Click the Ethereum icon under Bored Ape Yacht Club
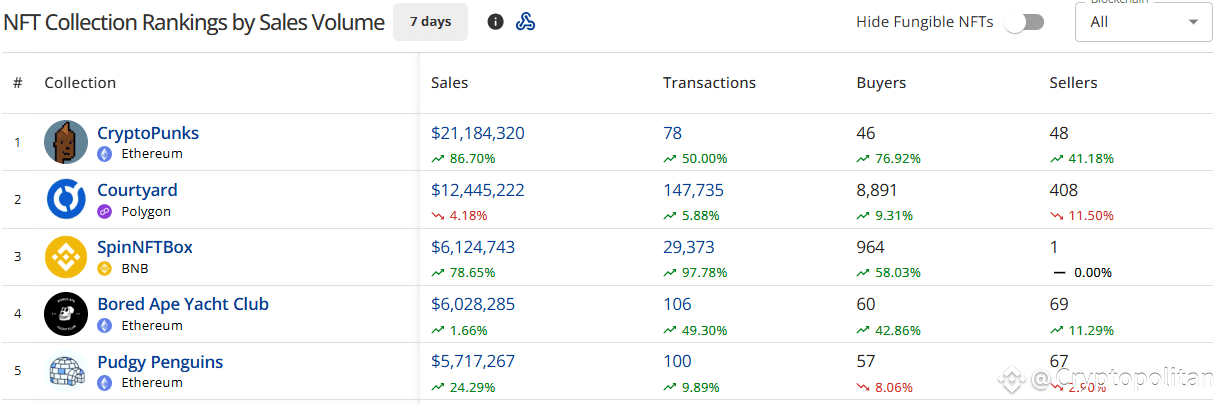Viewport: 1222px width, 405px height. click(x=105, y=325)
